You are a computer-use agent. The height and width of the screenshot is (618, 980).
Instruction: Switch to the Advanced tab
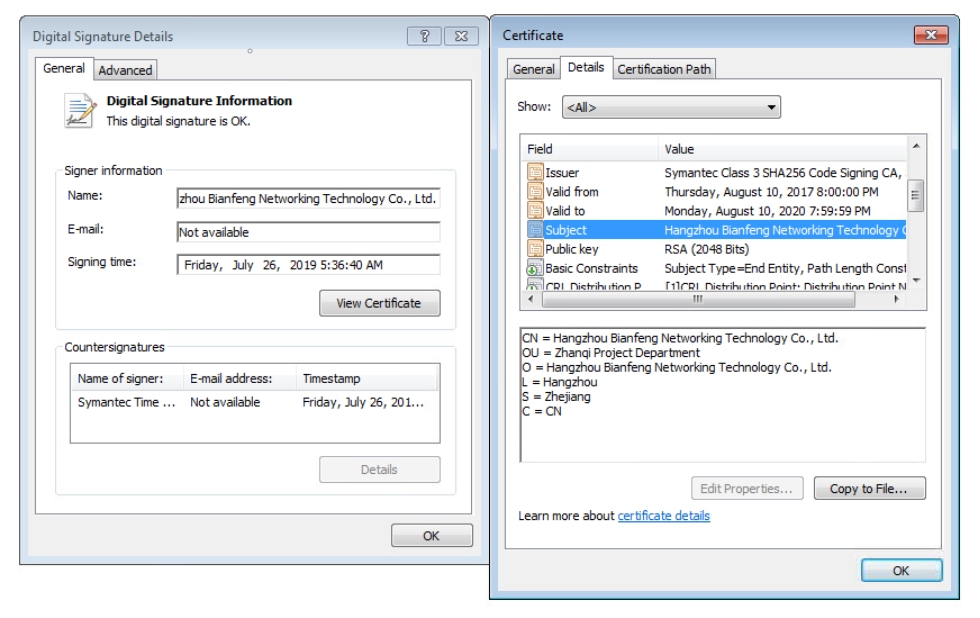(x=125, y=70)
